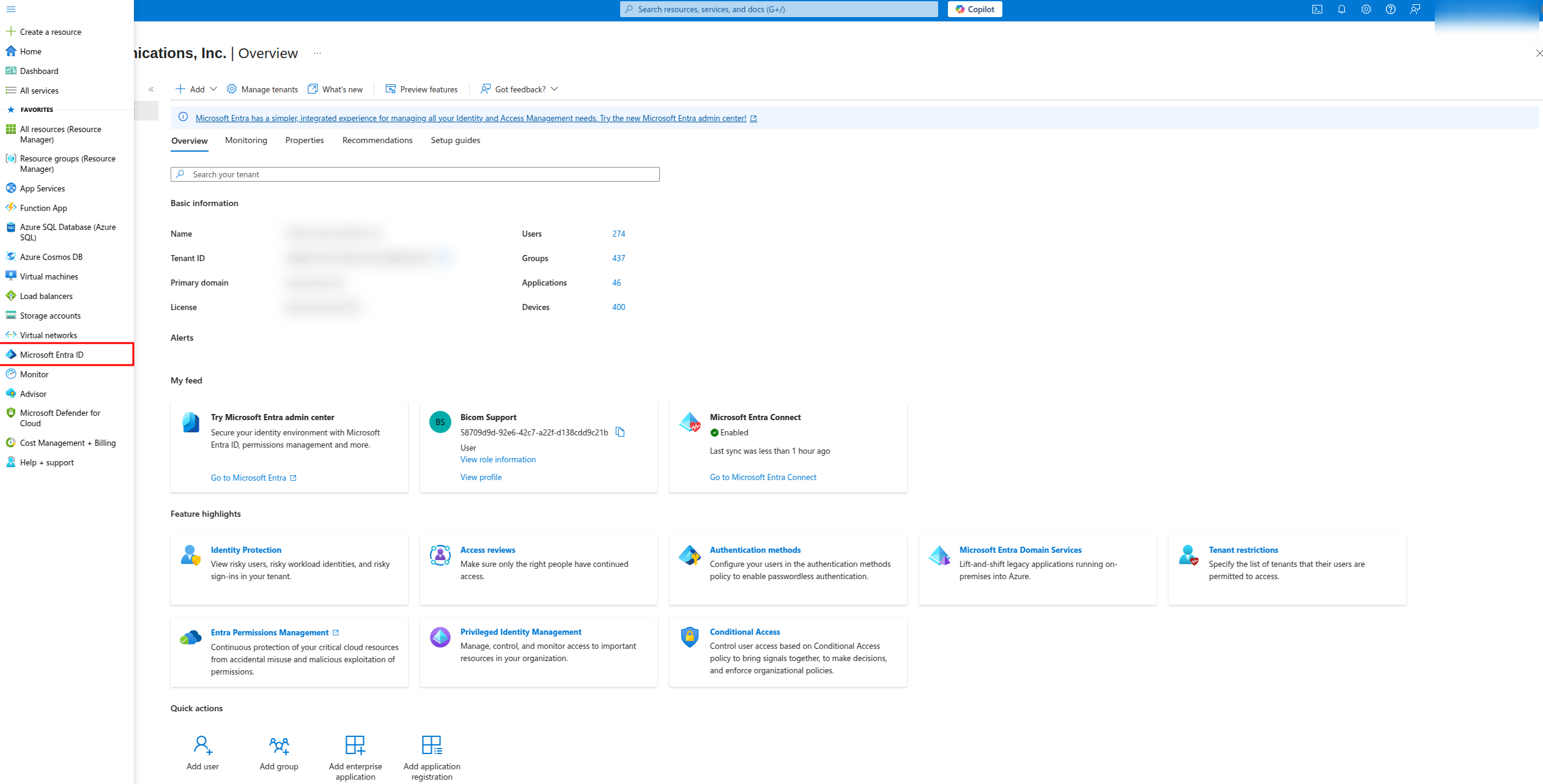The height and width of the screenshot is (784, 1543).
Task: Open Cloud Shell icon in top bar
Action: (x=1317, y=9)
